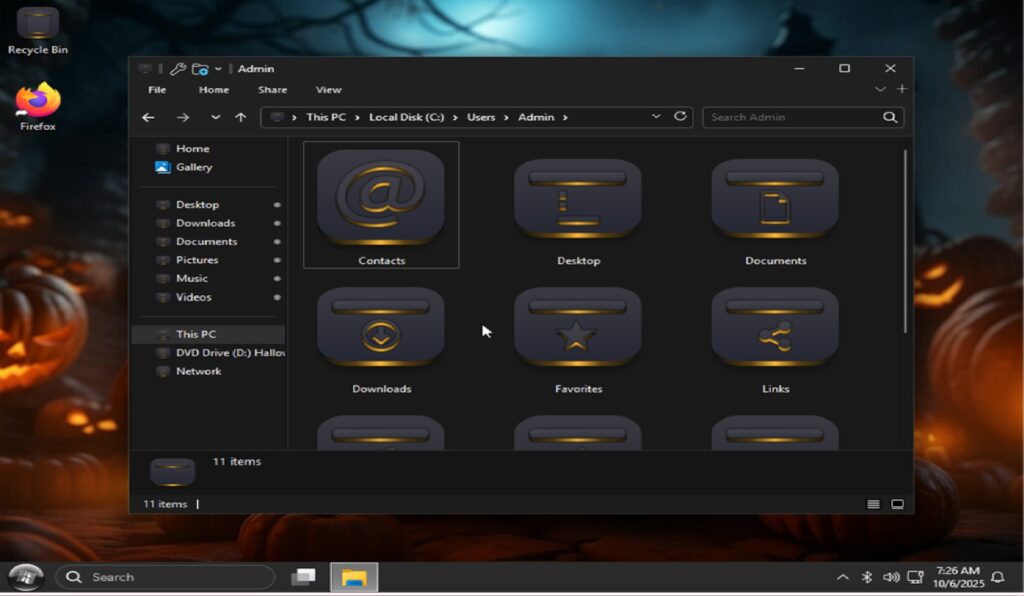Click the Properties wrench icon in title bar
Viewport: 1024px width, 596px height.
pos(177,69)
